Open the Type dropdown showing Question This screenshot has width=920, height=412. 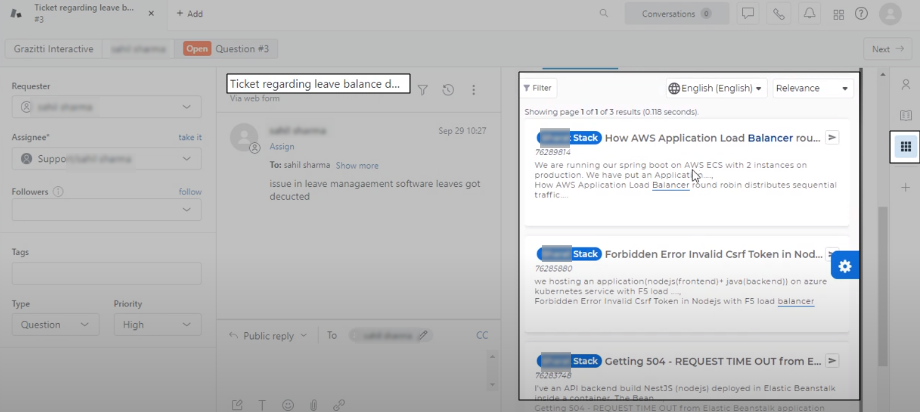click(x=55, y=325)
